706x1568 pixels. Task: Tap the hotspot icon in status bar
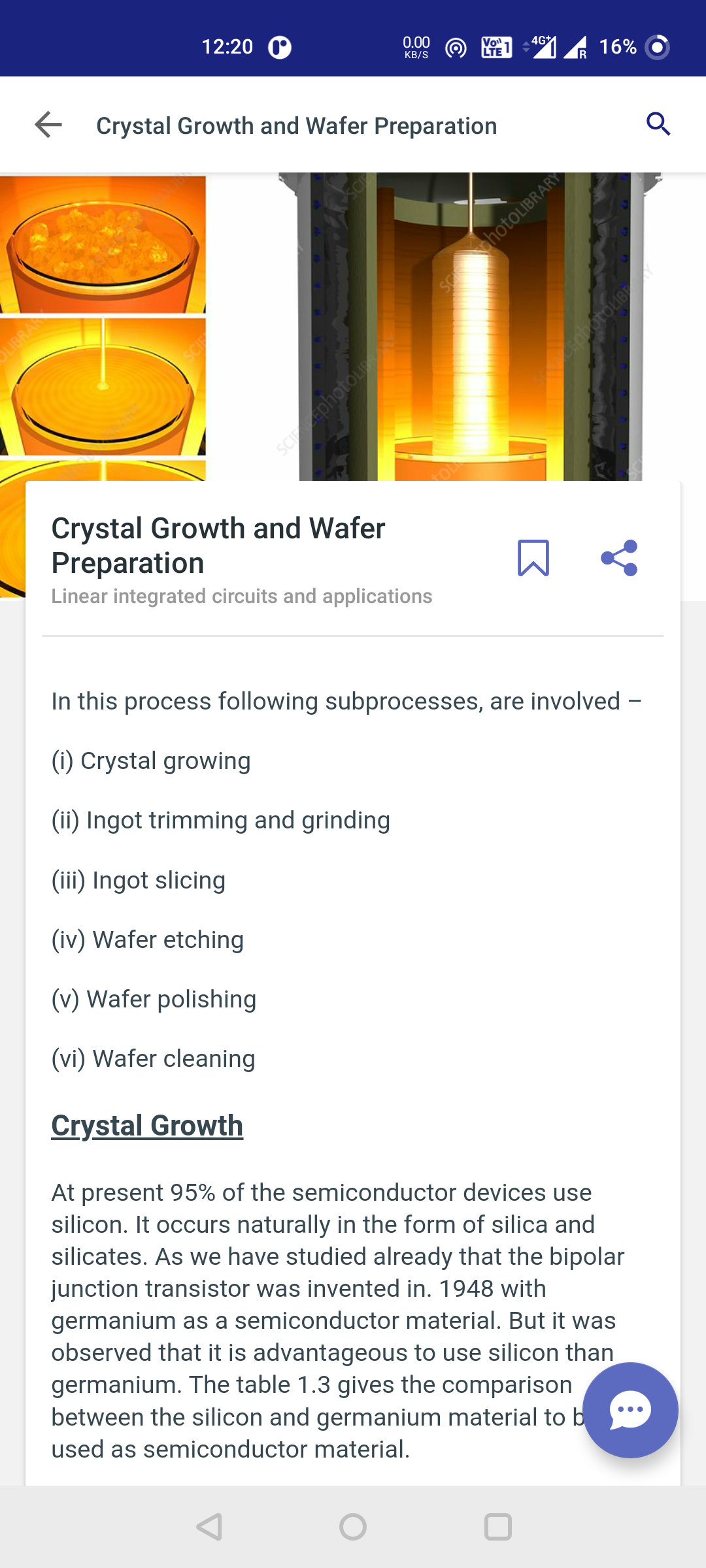tap(456, 48)
